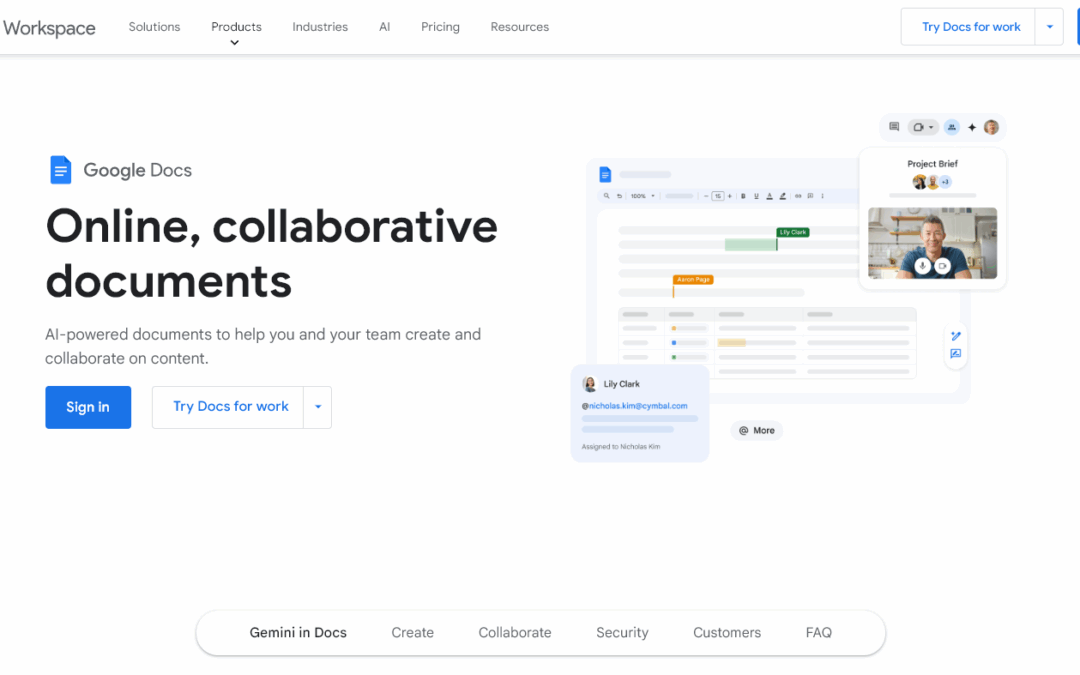The height and width of the screenshot is (675, 1080).
Task: Click the blue Sign in button
Action: point(88,407)
